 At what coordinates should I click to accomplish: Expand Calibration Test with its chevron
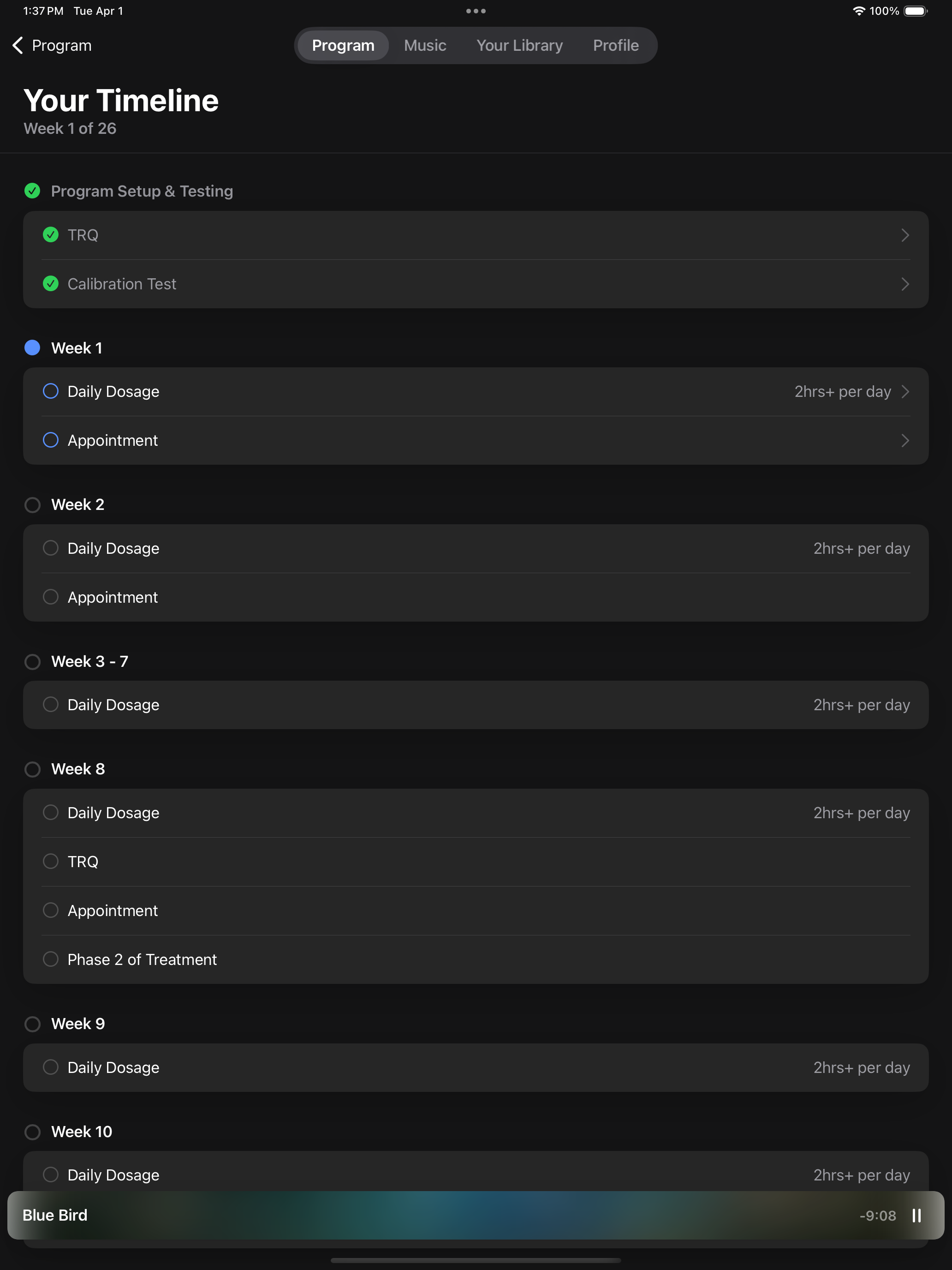905,284
